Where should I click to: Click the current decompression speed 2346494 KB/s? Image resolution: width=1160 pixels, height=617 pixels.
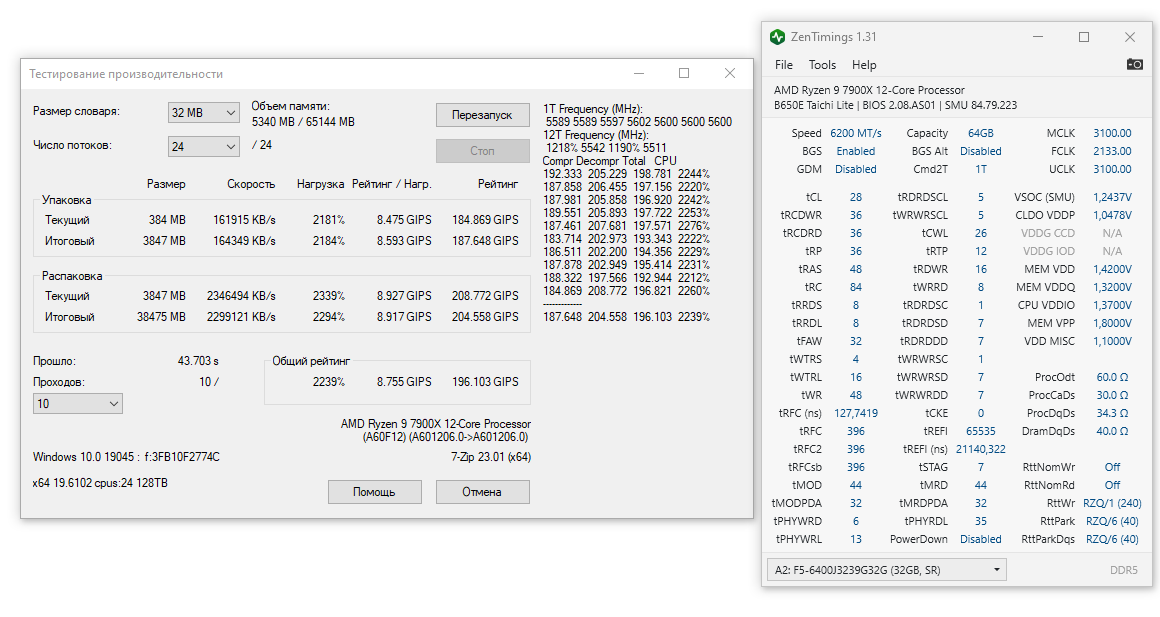(x=241, y=296)
